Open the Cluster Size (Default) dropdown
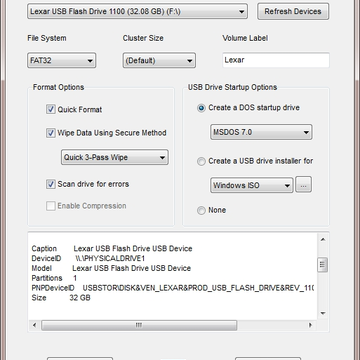 [x=159, y=61]
